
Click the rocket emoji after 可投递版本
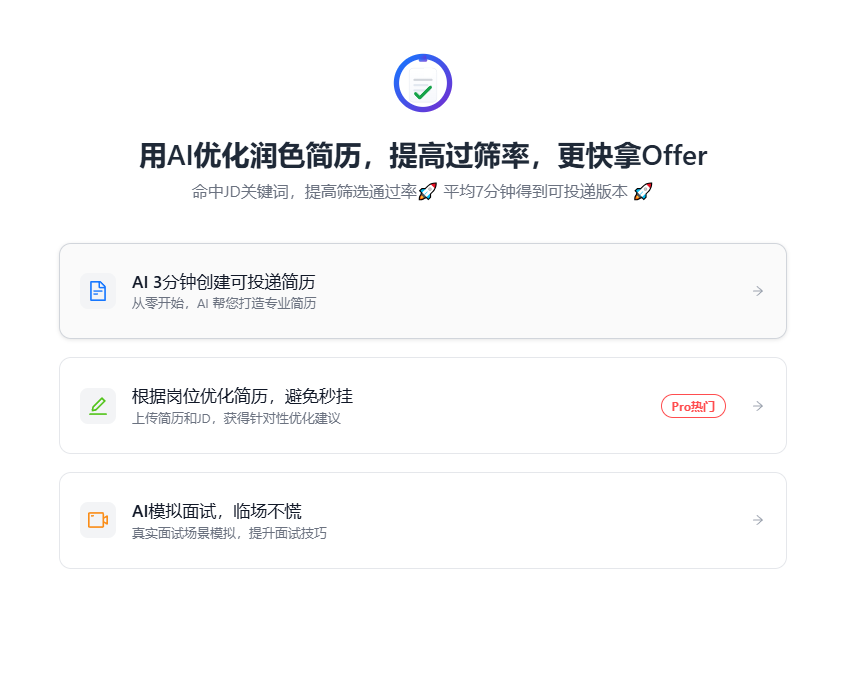coord(643,191)
